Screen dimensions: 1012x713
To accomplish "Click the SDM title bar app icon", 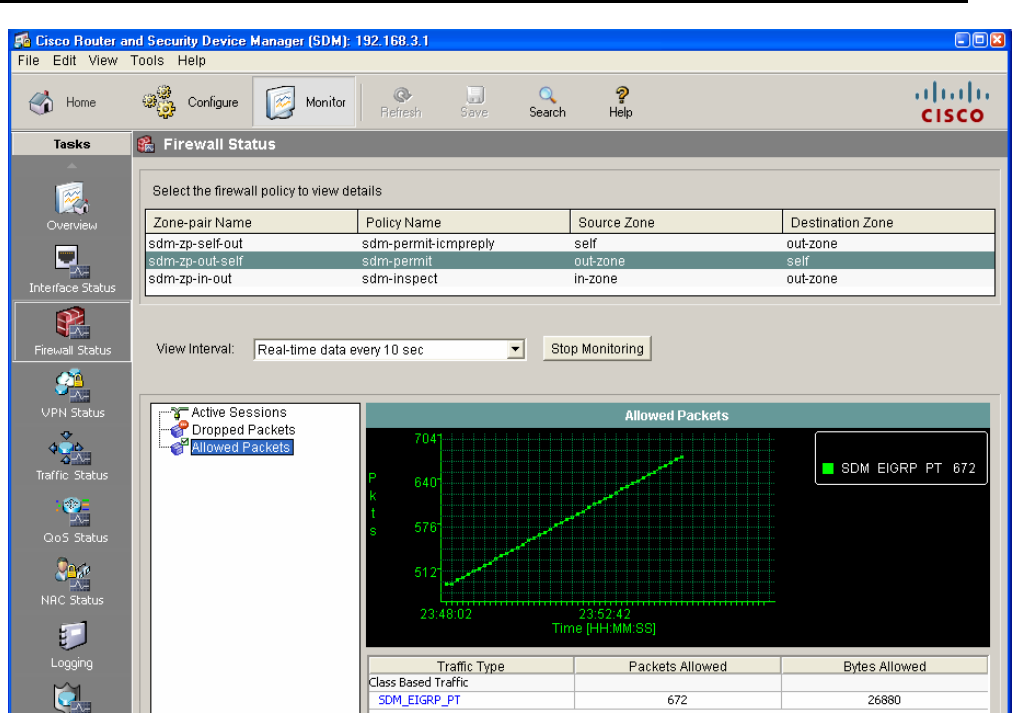I will (x=23, y=40).
